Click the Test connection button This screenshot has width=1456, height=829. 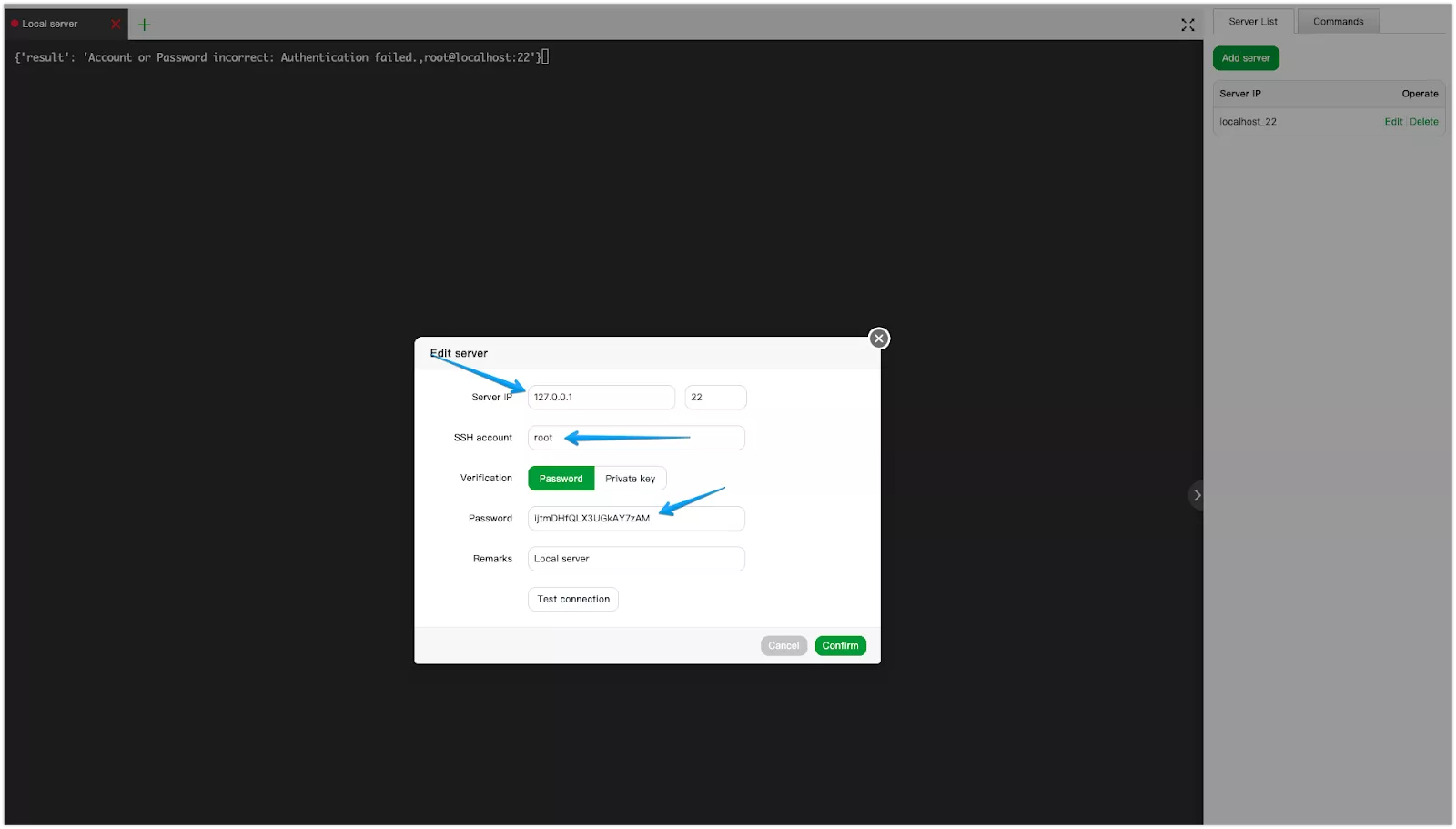[x=572, y=599]
